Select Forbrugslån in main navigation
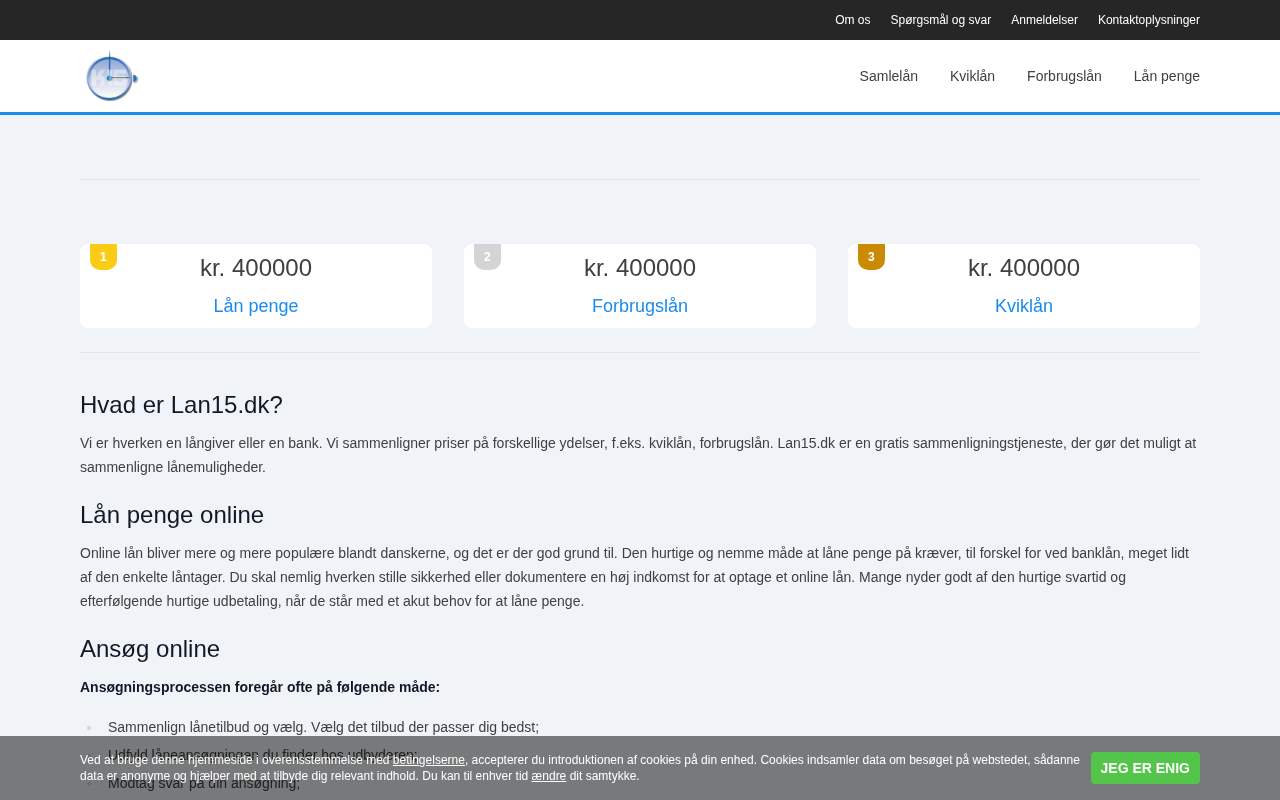1280x800 pixels. pyautogui.click(x=1064, y=76)
